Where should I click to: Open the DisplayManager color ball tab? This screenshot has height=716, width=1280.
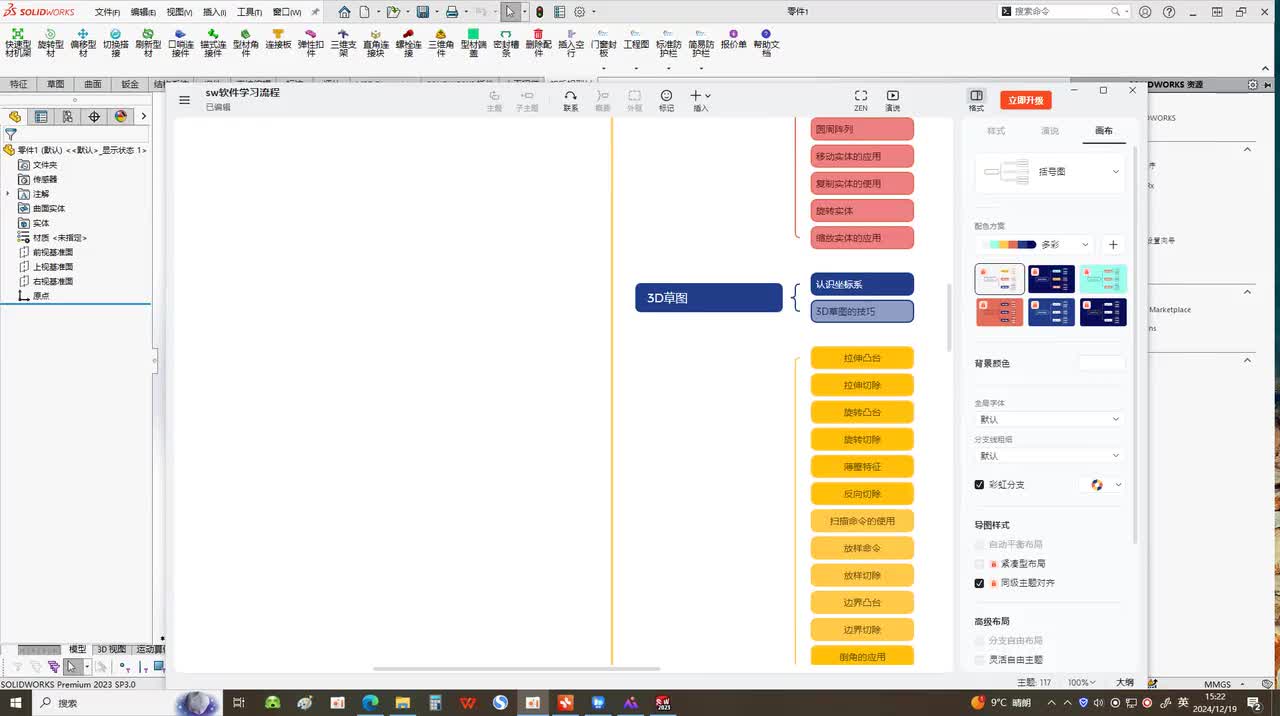click(120, 116)
